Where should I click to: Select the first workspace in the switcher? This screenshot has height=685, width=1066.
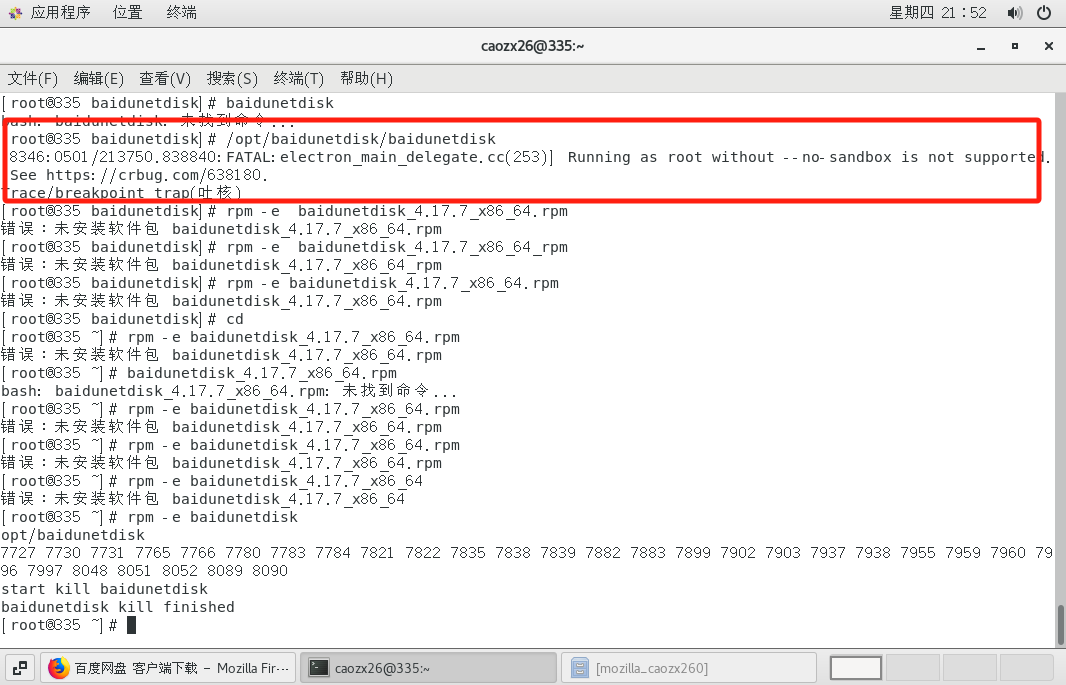coord(856,668)
